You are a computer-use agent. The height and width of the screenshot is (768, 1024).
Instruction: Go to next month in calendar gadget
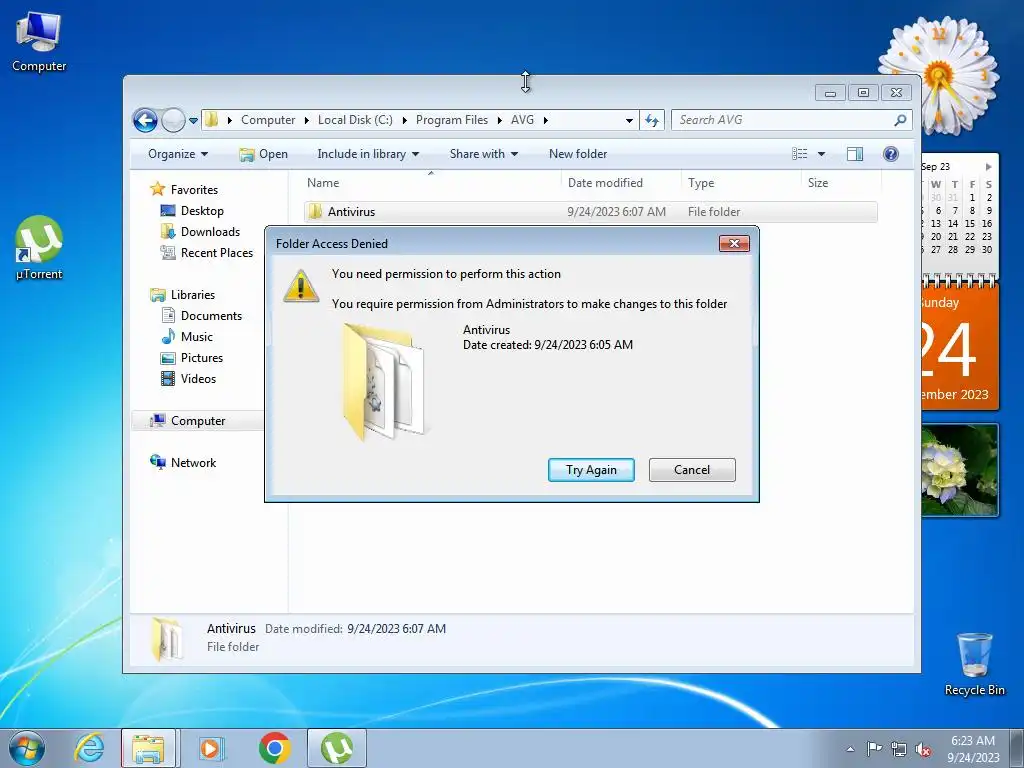[x=989, y=167]
